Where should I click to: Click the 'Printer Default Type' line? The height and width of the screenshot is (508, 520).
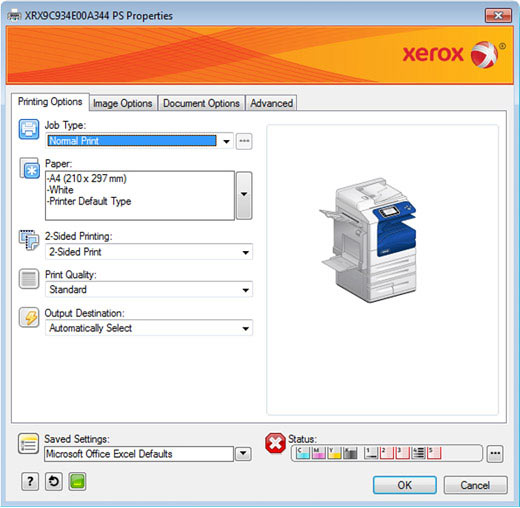(x=89, y=201)
